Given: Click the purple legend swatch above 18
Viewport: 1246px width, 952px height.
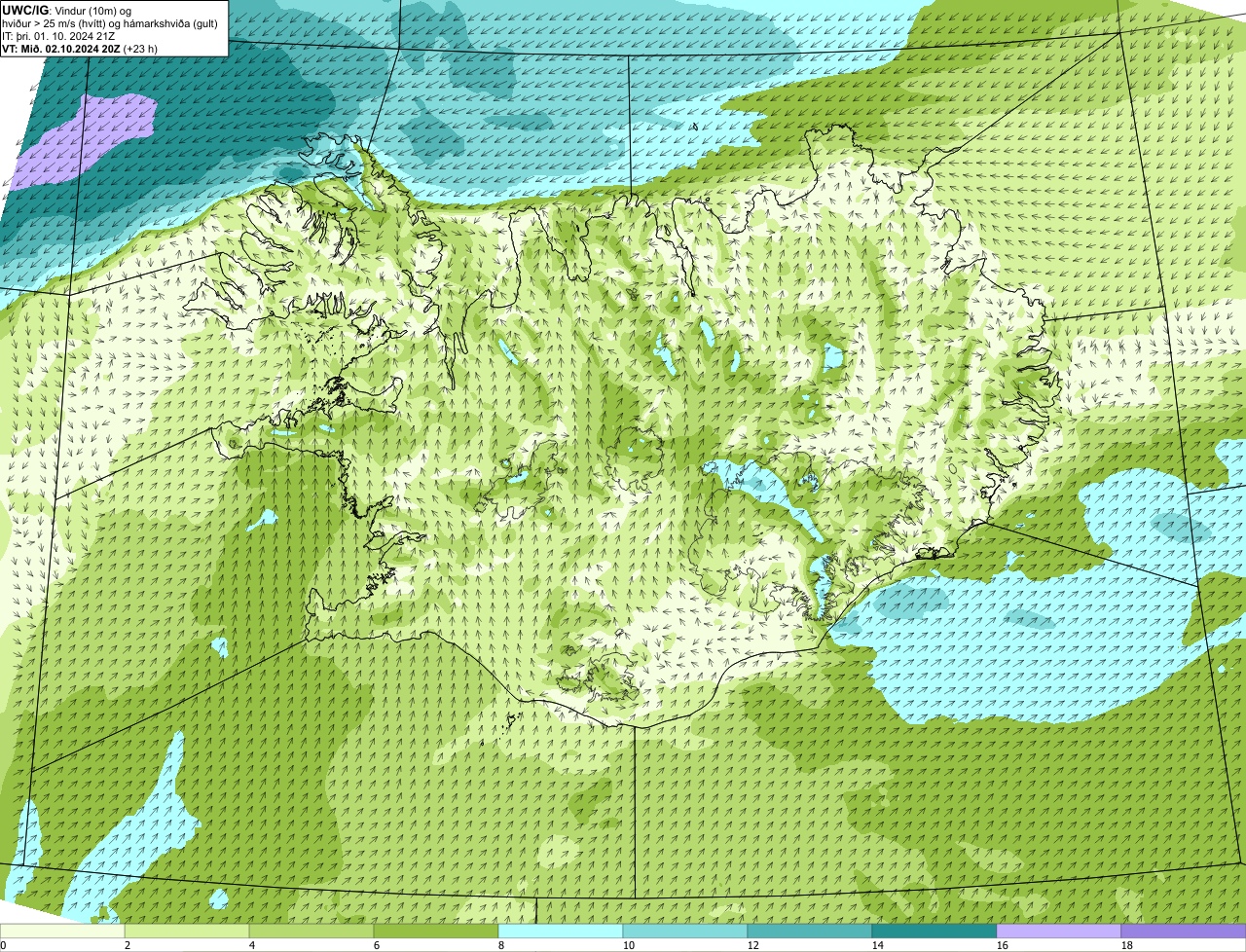Looking at the screenshot, I should (1184, 932).
